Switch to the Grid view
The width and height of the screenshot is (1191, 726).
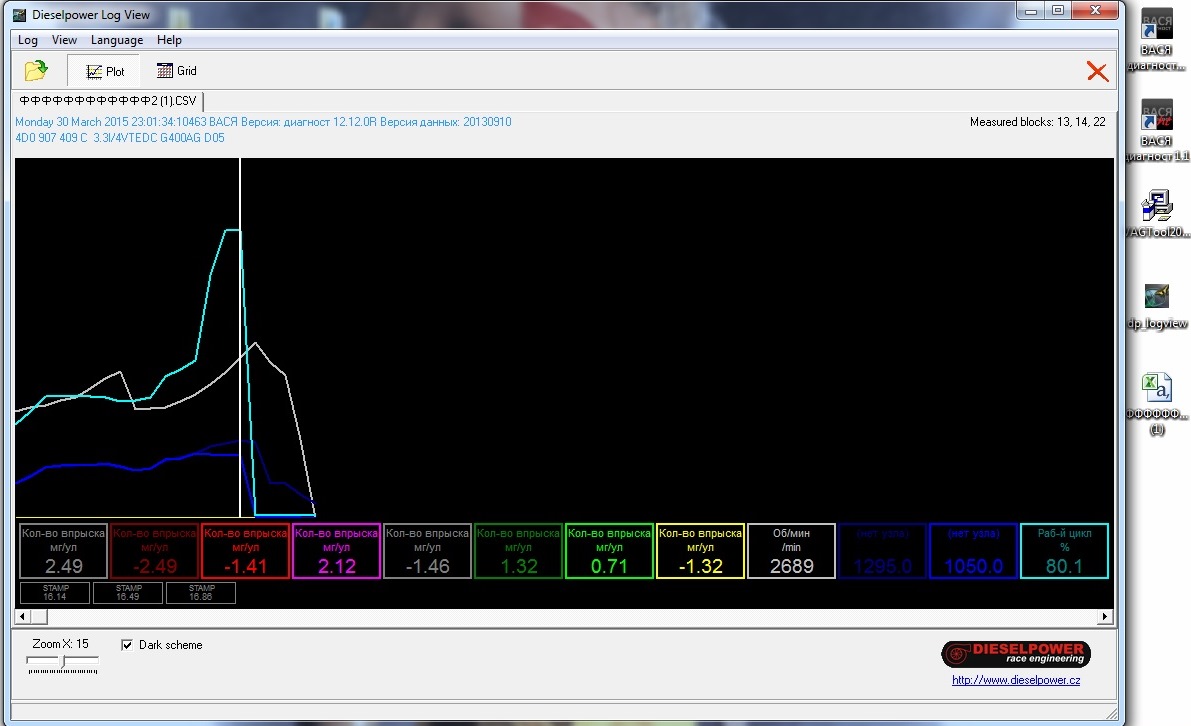(x=177, y=71)
